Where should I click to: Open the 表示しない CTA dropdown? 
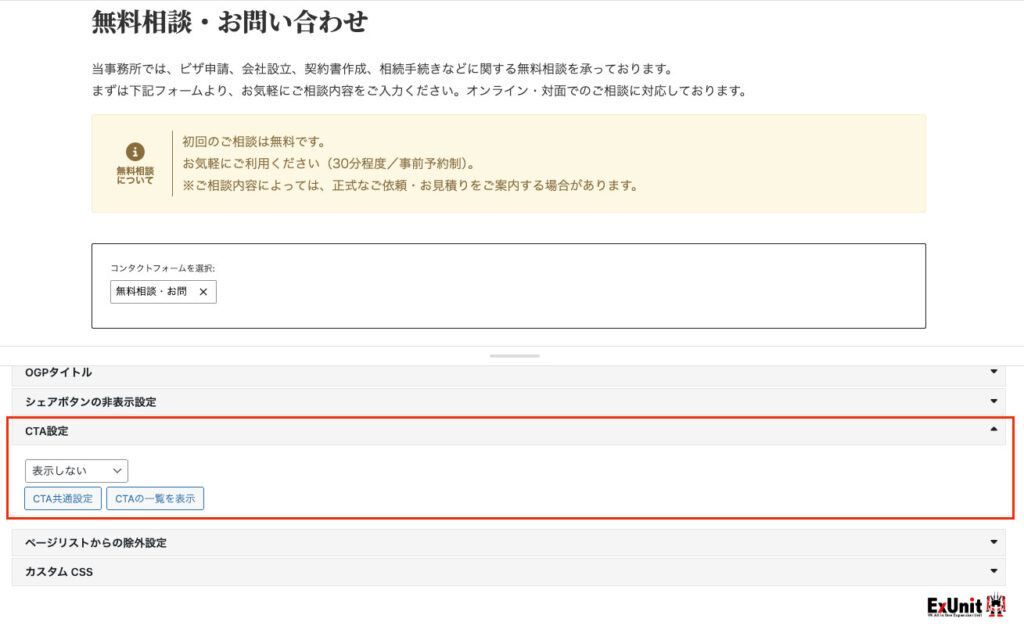click(76, 470)
